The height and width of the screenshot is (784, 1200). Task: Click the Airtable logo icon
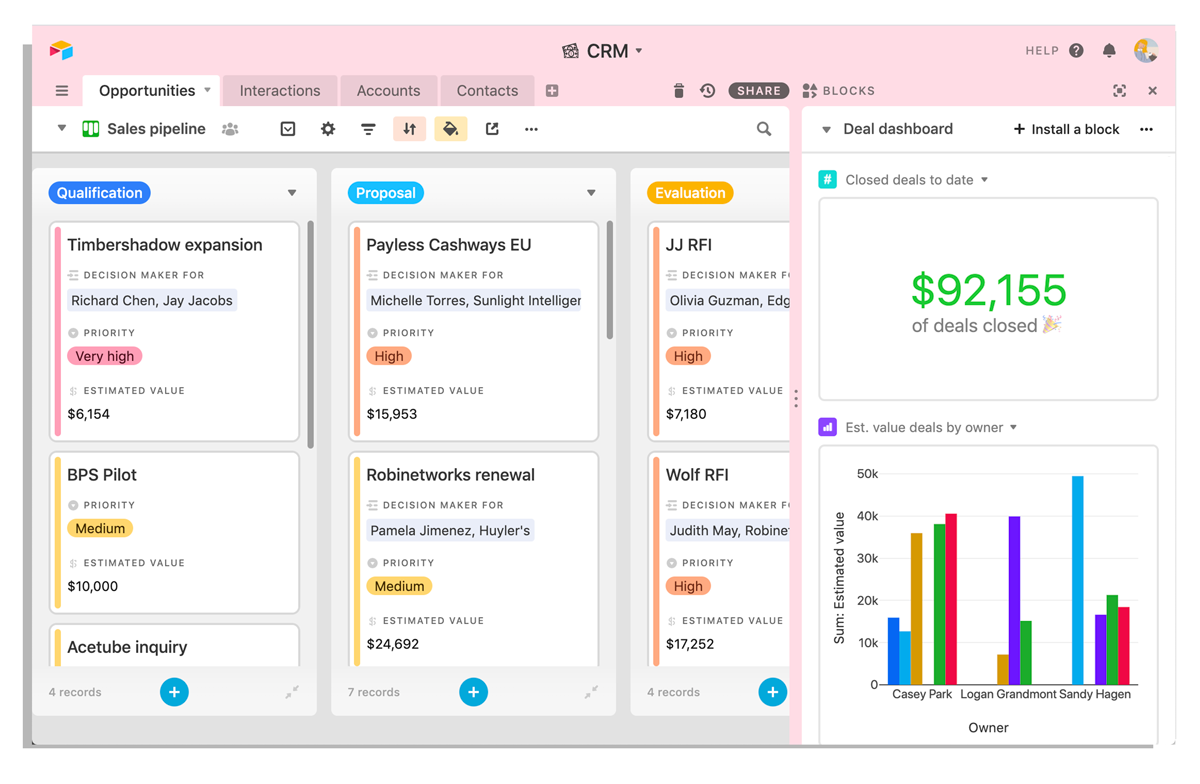(x=61, y=50)
